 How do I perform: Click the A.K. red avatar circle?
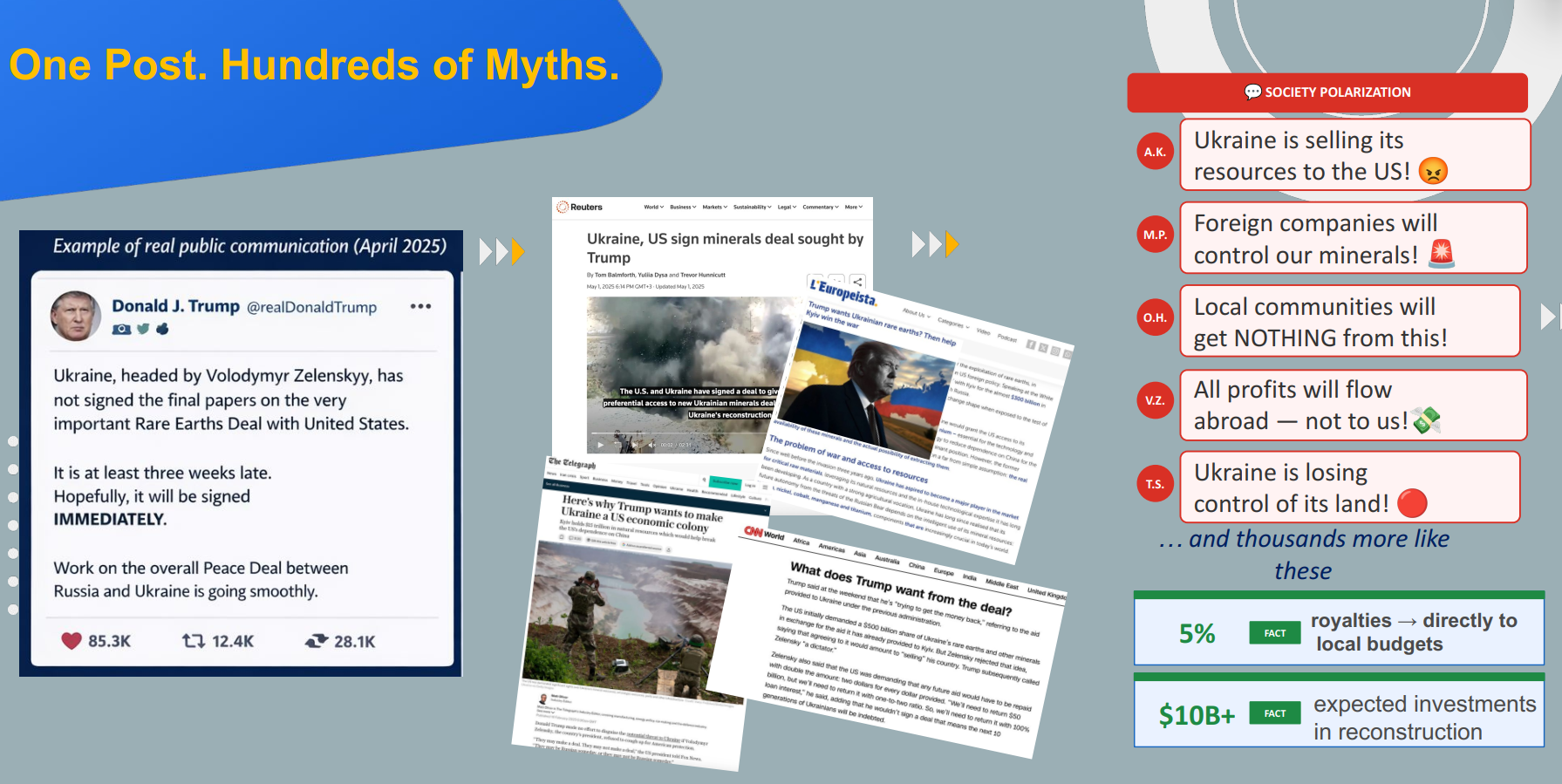1155,152
